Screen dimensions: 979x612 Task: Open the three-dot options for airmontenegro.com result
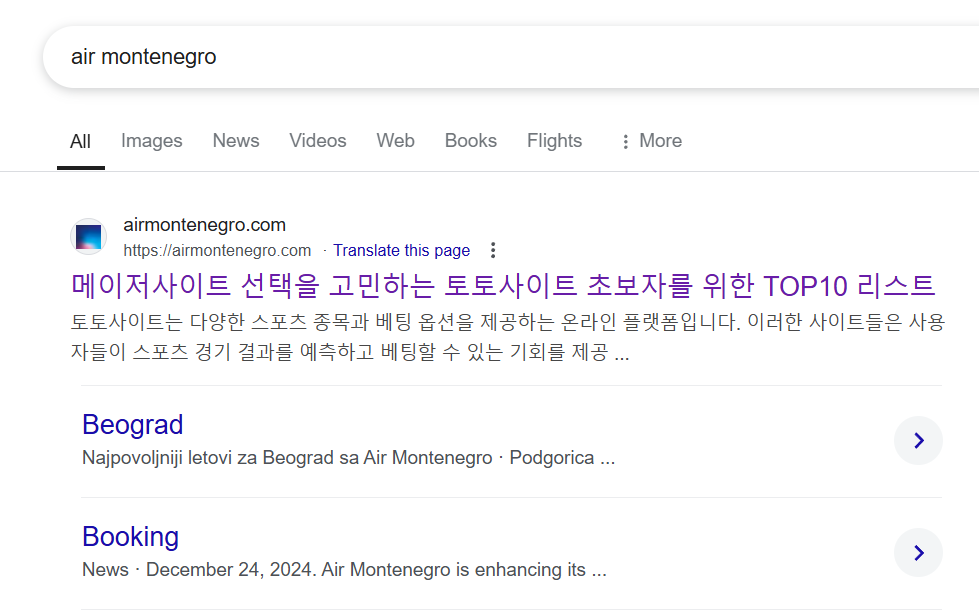(493, 250)
